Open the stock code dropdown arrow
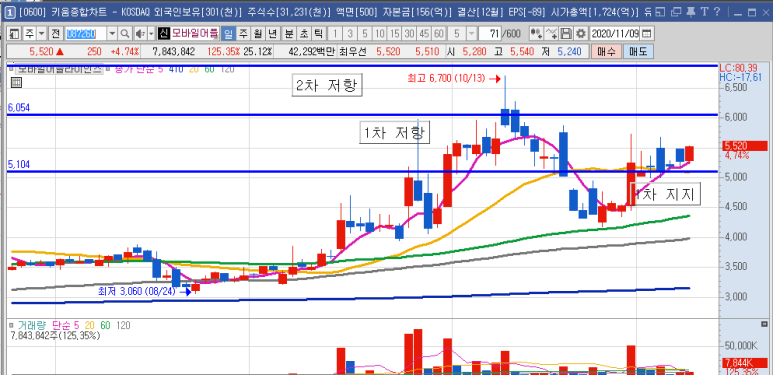The width and height of the screenshot is (773, 375). (112, 34)
